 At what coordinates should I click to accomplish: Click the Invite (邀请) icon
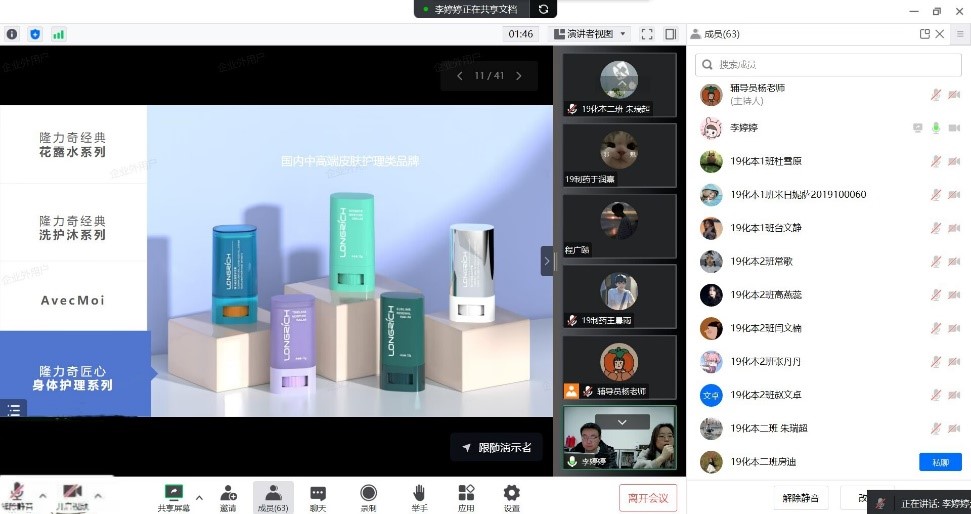click(228, 495)
